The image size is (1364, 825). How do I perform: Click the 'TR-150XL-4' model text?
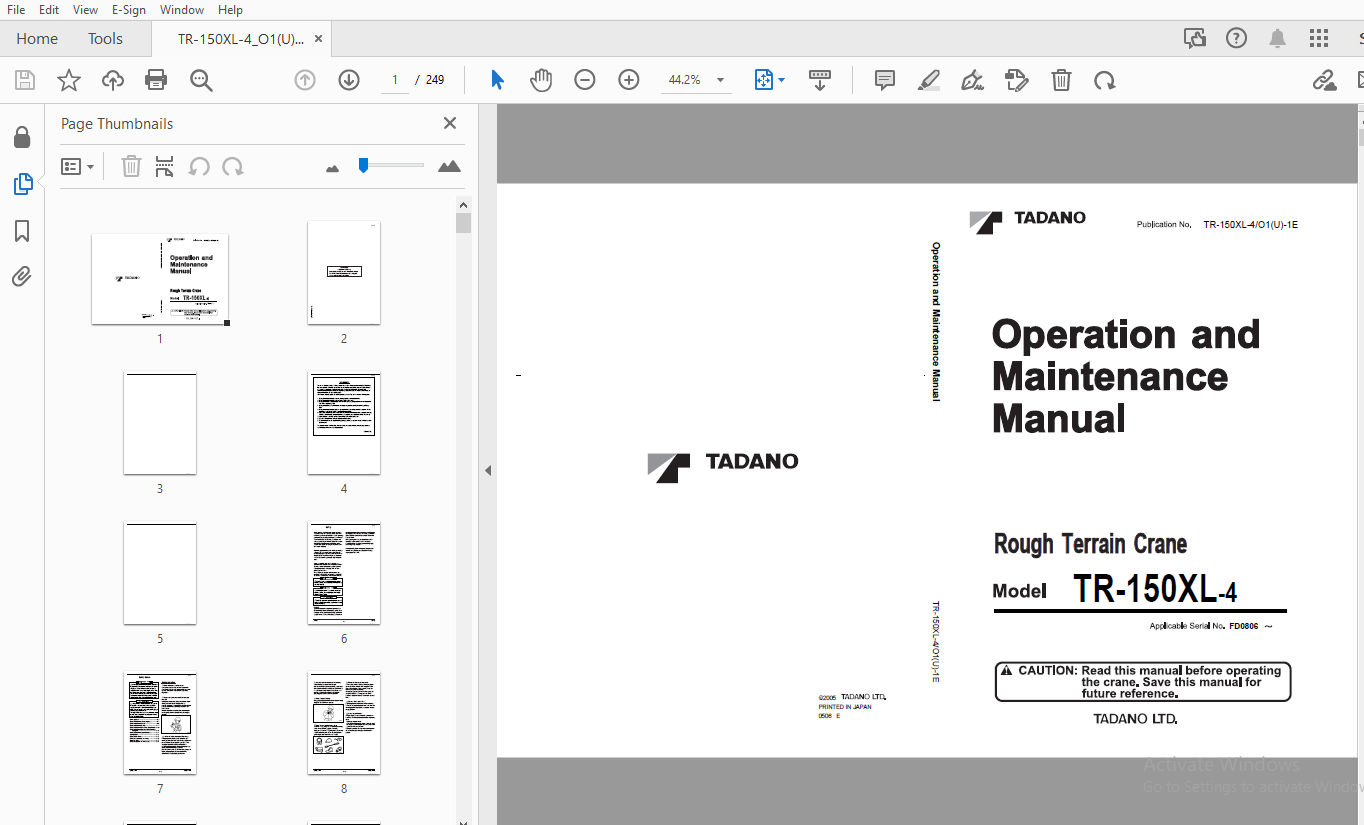(1155, 590)
